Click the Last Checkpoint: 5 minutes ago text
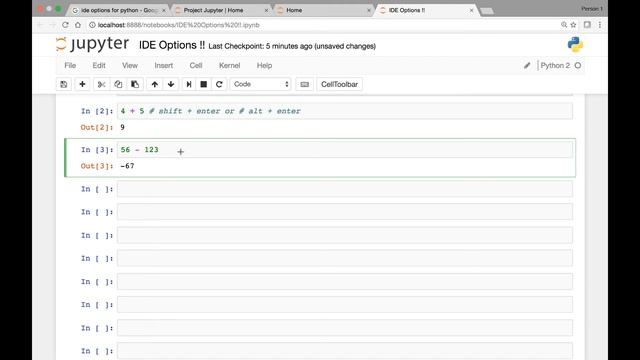 pyautogui.click(x=260, y=46)
